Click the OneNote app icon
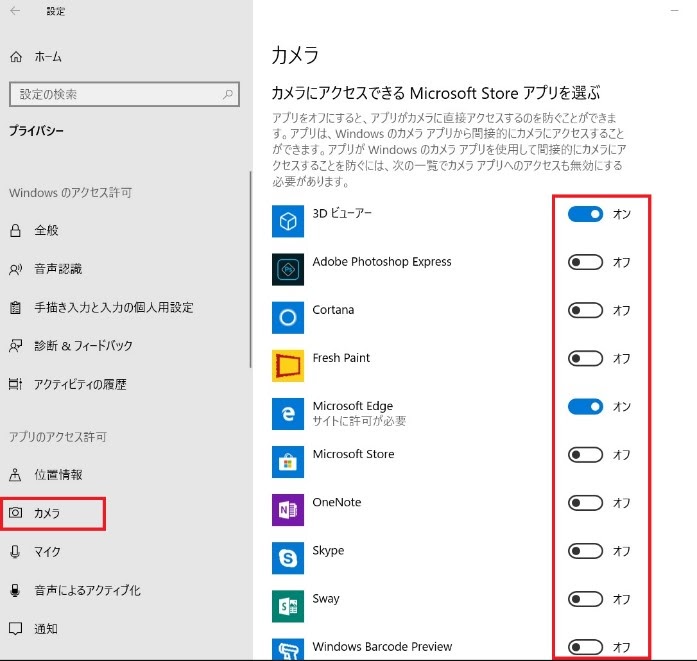Screen dimensions: 697x661 click(x=288, y=510)
